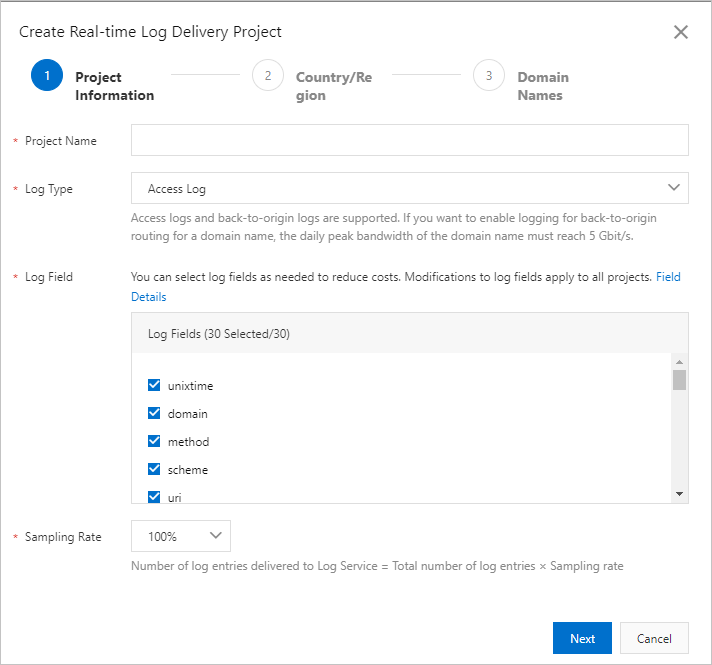The image size is (712, 665).
Task: Click step 3 circle icon
Action: pos(489,75)
